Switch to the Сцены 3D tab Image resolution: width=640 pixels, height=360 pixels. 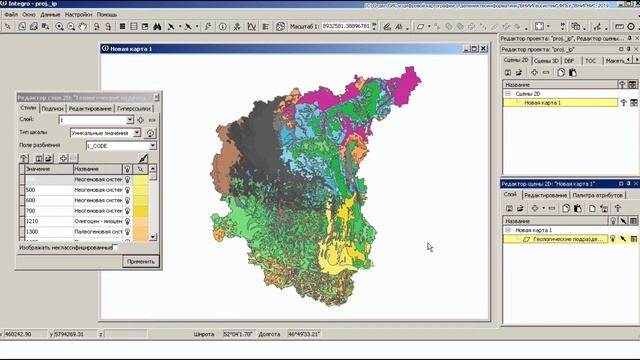point(546,60)
